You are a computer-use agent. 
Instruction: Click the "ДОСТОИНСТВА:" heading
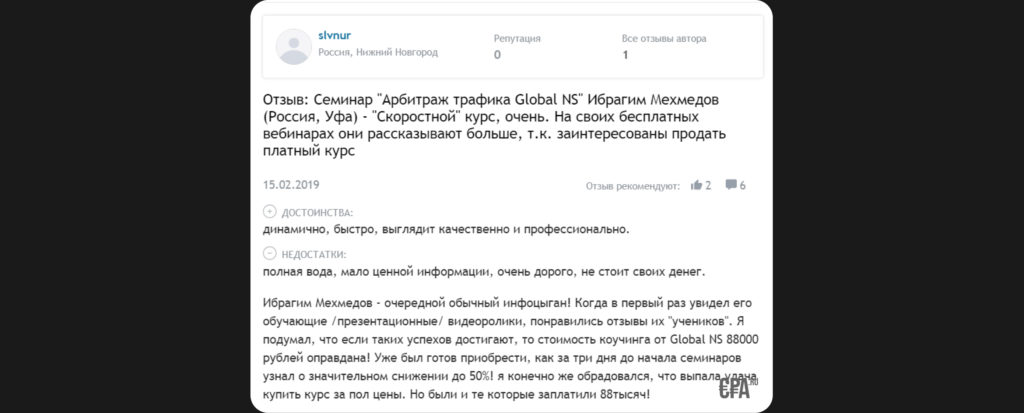[317, 212]
